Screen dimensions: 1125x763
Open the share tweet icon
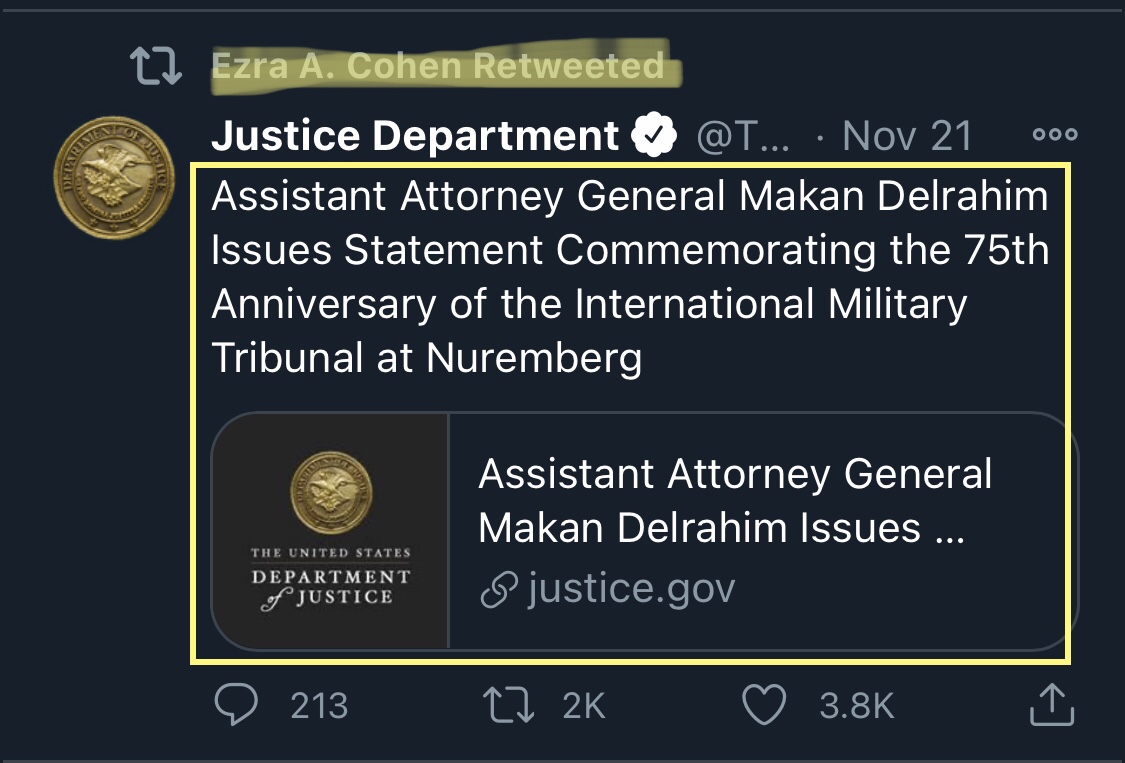(x=1052, y=704)
